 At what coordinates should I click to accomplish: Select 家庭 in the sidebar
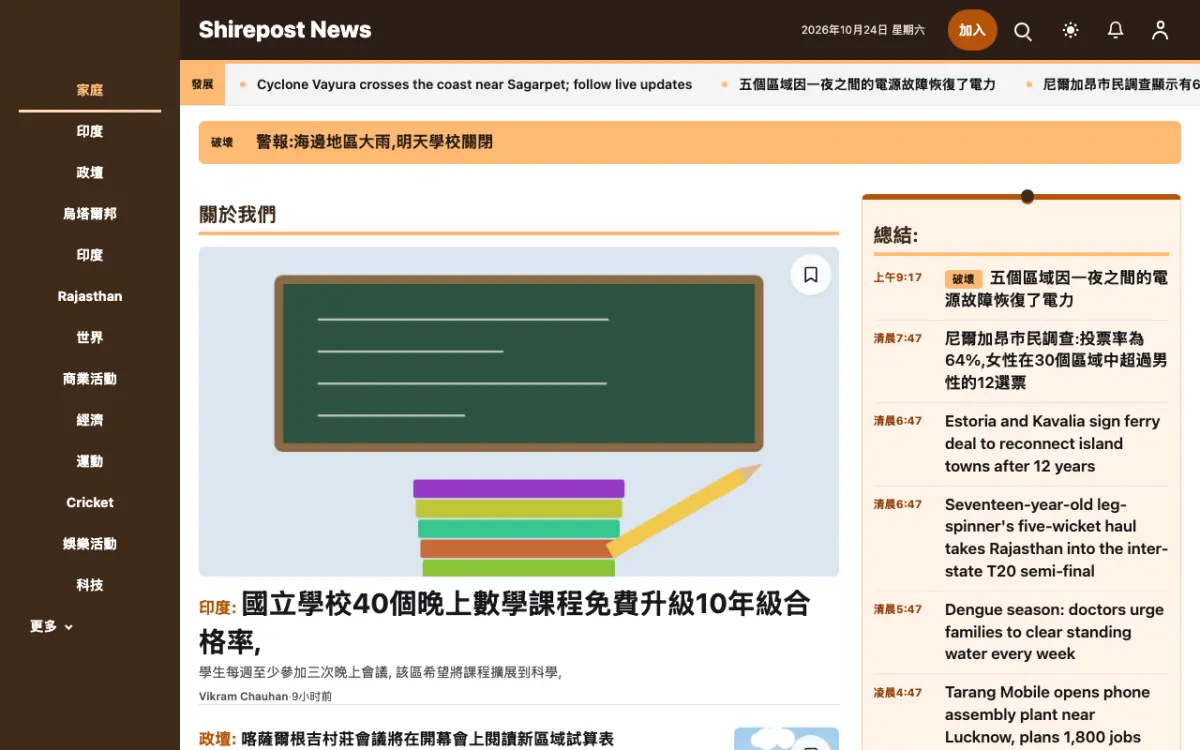90,90
